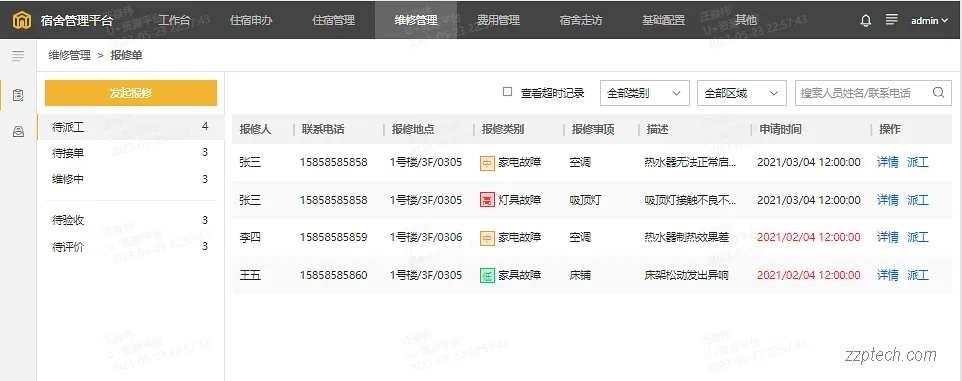Click 派工 for 王五's repair

[x=918, y=275]
